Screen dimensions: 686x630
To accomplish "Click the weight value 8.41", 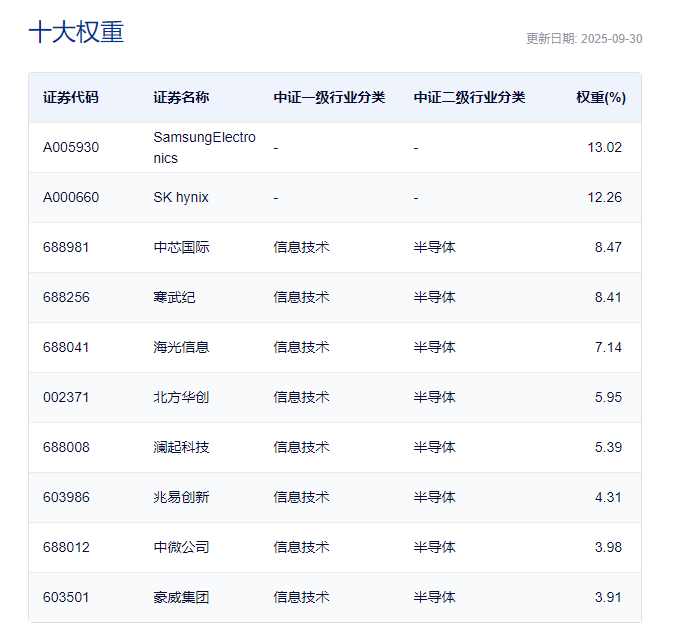I will [608, 298].
